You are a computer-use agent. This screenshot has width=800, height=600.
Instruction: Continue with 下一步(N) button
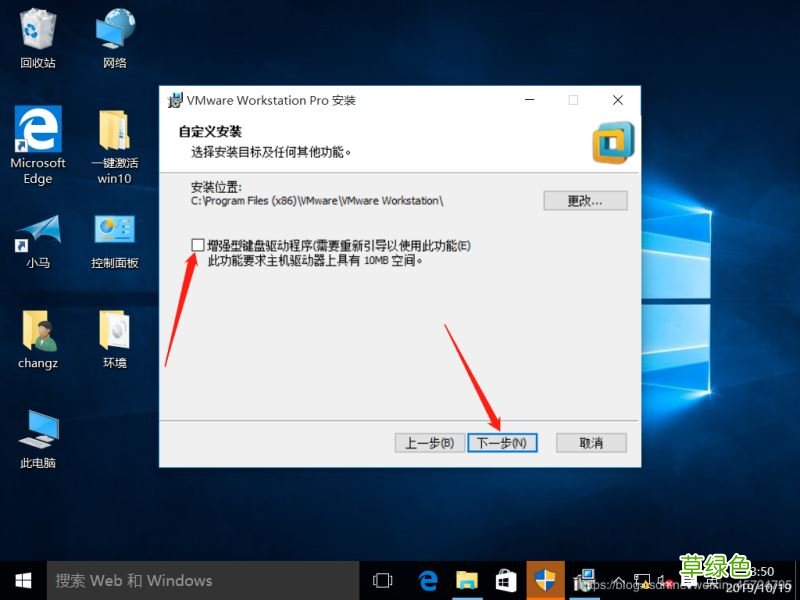click(502, 443)
